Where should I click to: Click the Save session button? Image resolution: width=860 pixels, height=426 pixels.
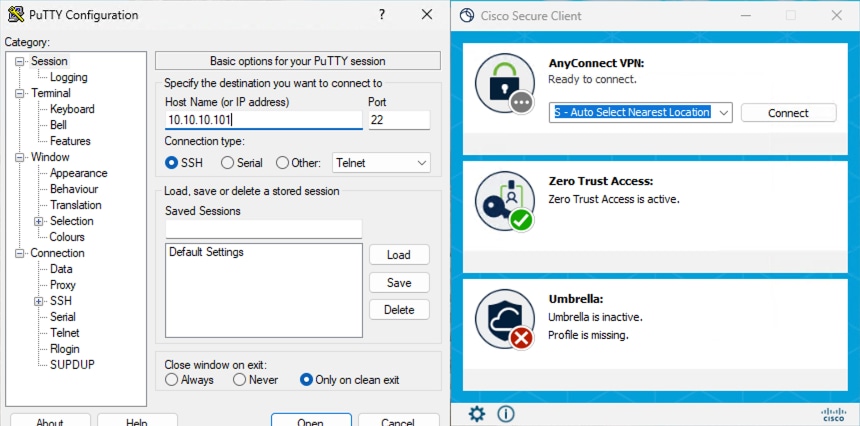pos(399,282)
